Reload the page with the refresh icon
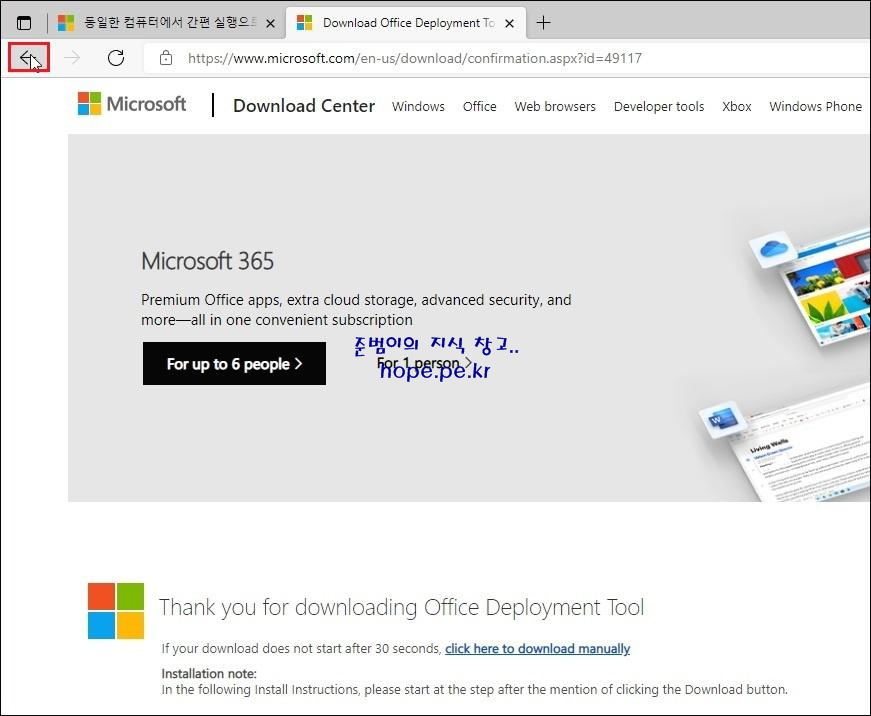This screenshot has width=871, height=716. tap(116, 58)
